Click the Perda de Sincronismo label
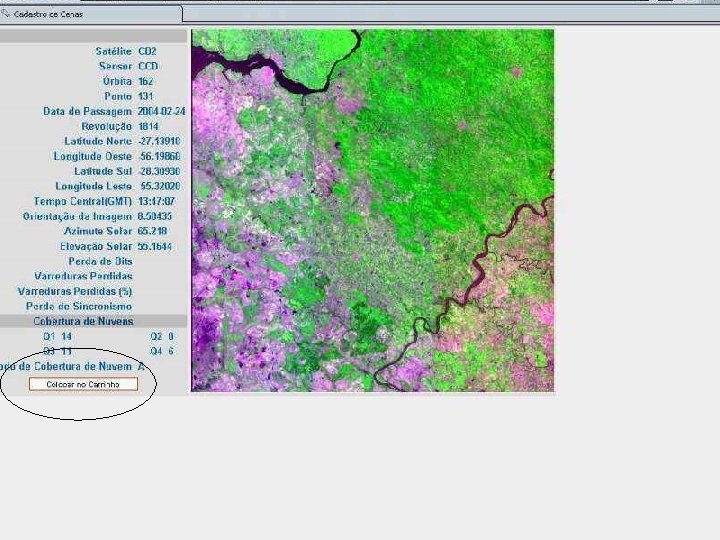The image size is (720, 540). 79,306
